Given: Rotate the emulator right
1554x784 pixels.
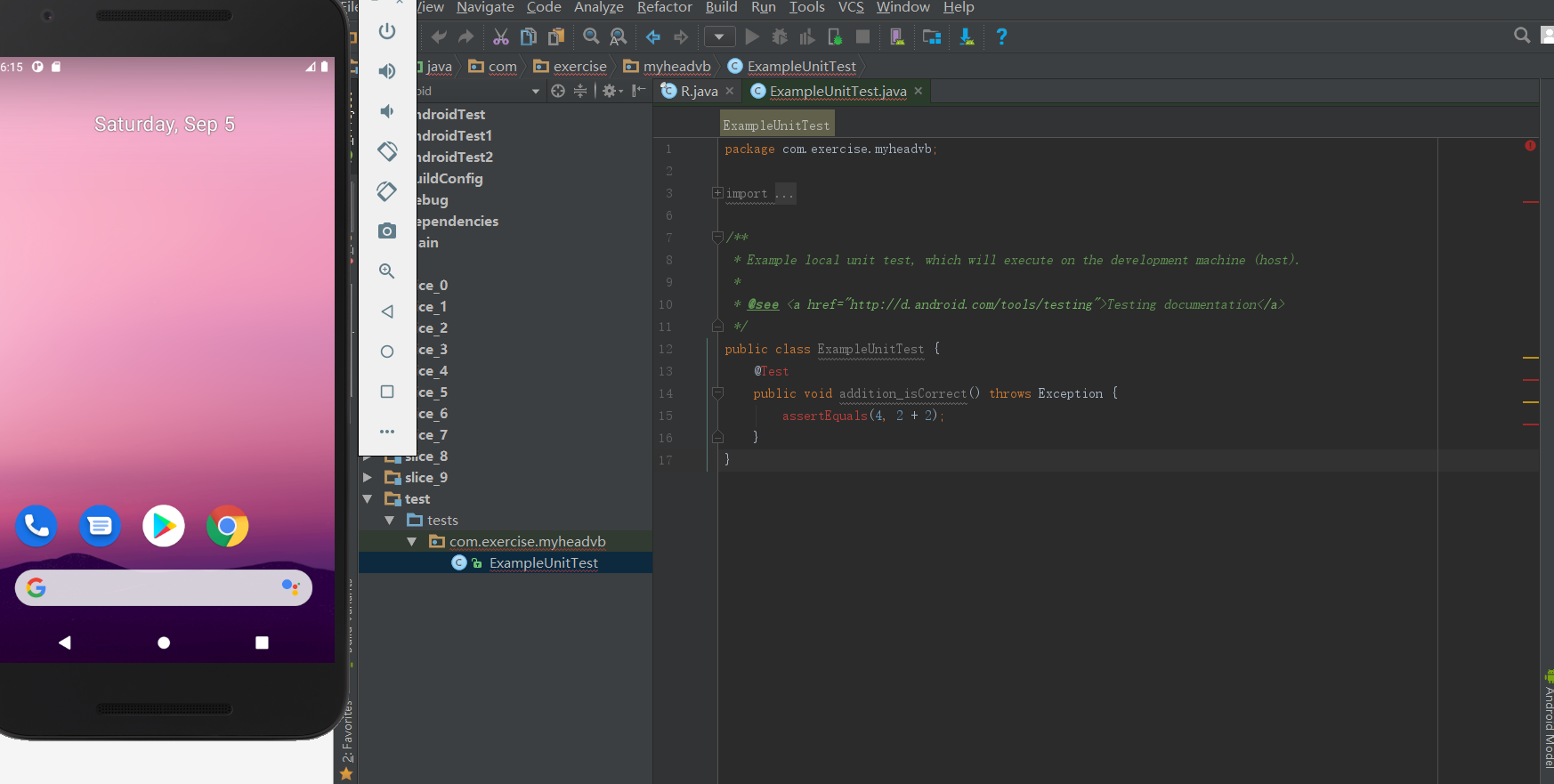Looking at the screenshot, I should (x=386, y=191).
